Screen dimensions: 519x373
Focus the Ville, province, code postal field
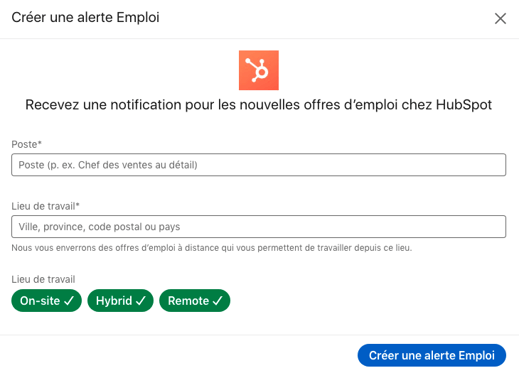point(259,227)
